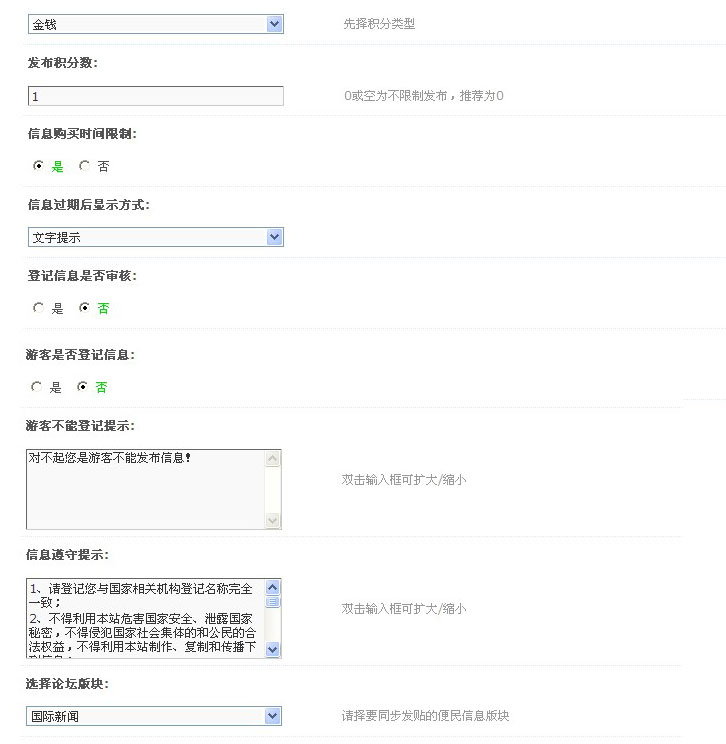Click the 选择论坛版块 label
The width and height of the screenshot is (726, 744).
point(67,684)
